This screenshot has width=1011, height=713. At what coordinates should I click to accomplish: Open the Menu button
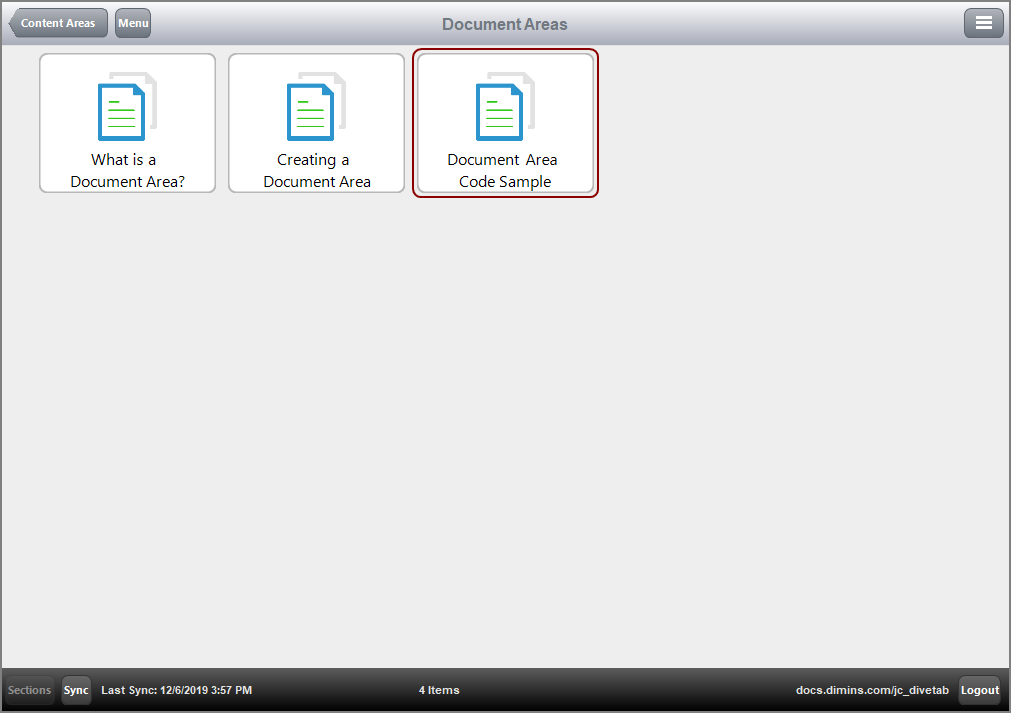(133, 23)
